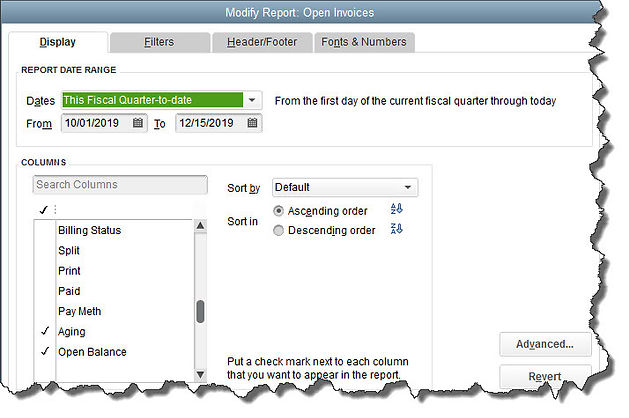
Task: Open the Header/Footer tab
Action: 262,42
